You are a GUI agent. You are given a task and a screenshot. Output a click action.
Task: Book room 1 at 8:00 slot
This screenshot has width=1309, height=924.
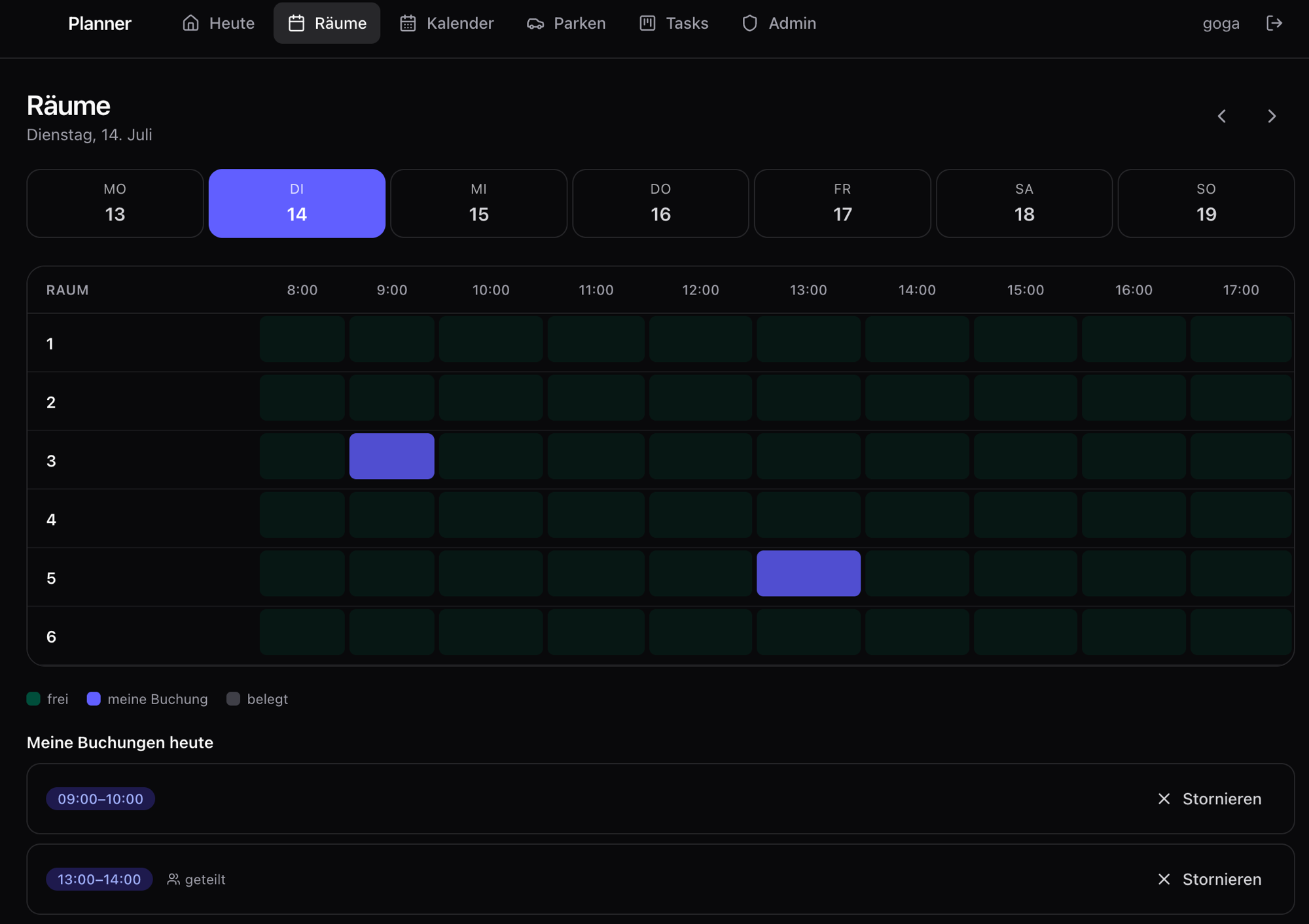(x=302, y=339)
